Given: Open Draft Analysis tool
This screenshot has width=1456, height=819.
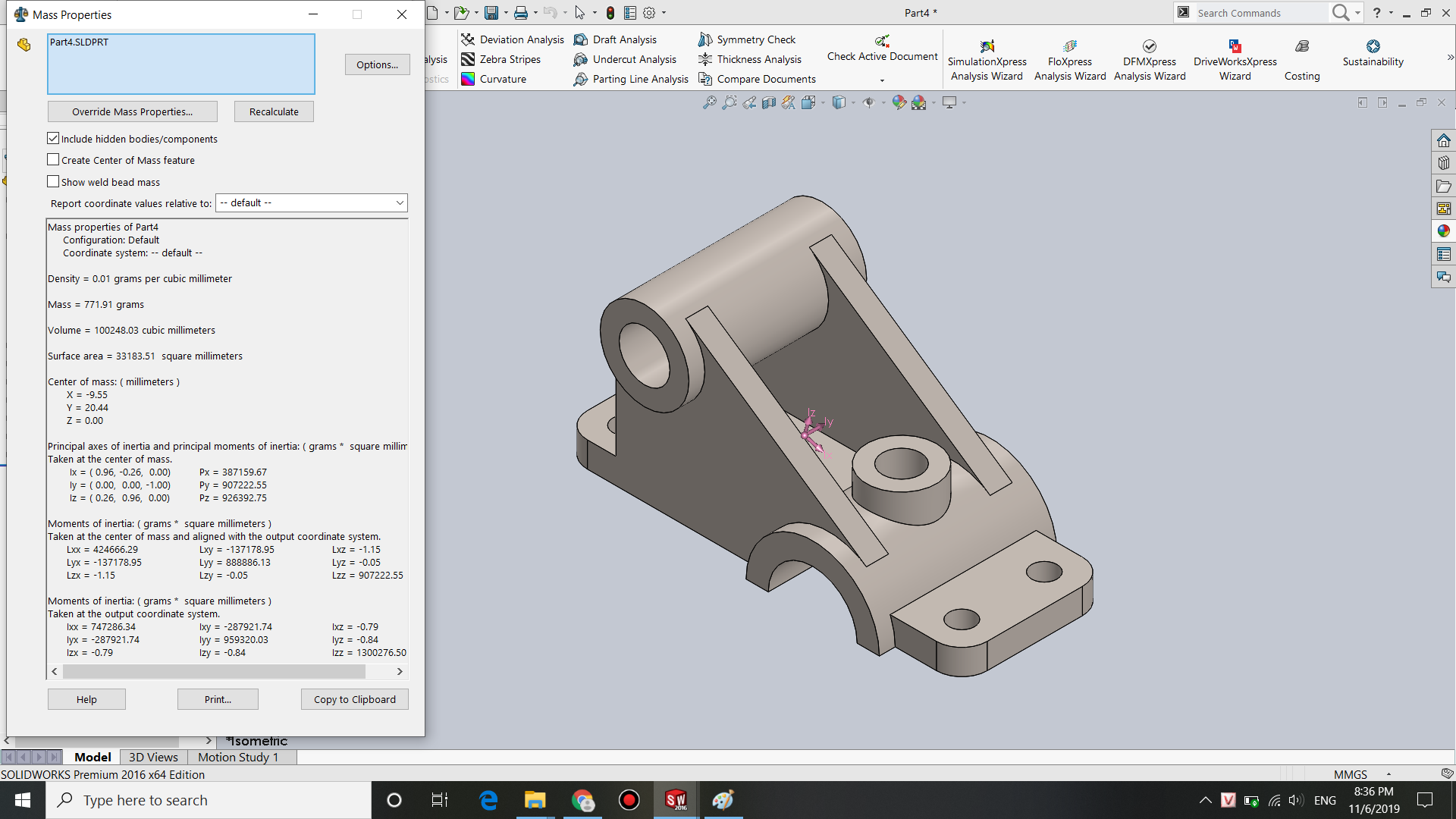Looking at the screenshot, I should [x=615, y=39].
